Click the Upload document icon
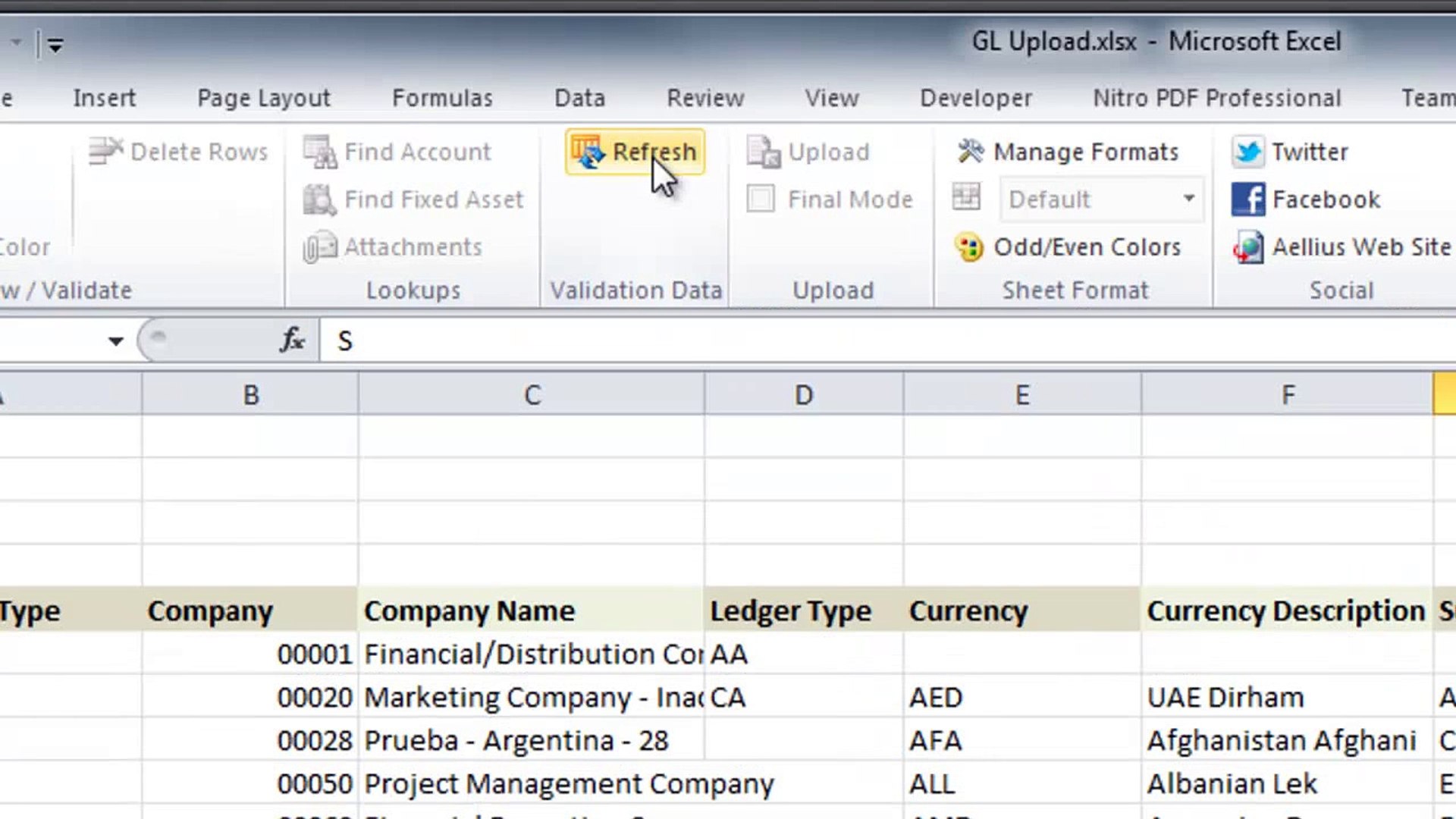Image resolution: width=1456 pixels, height=819 pixels. pos(763,152)
